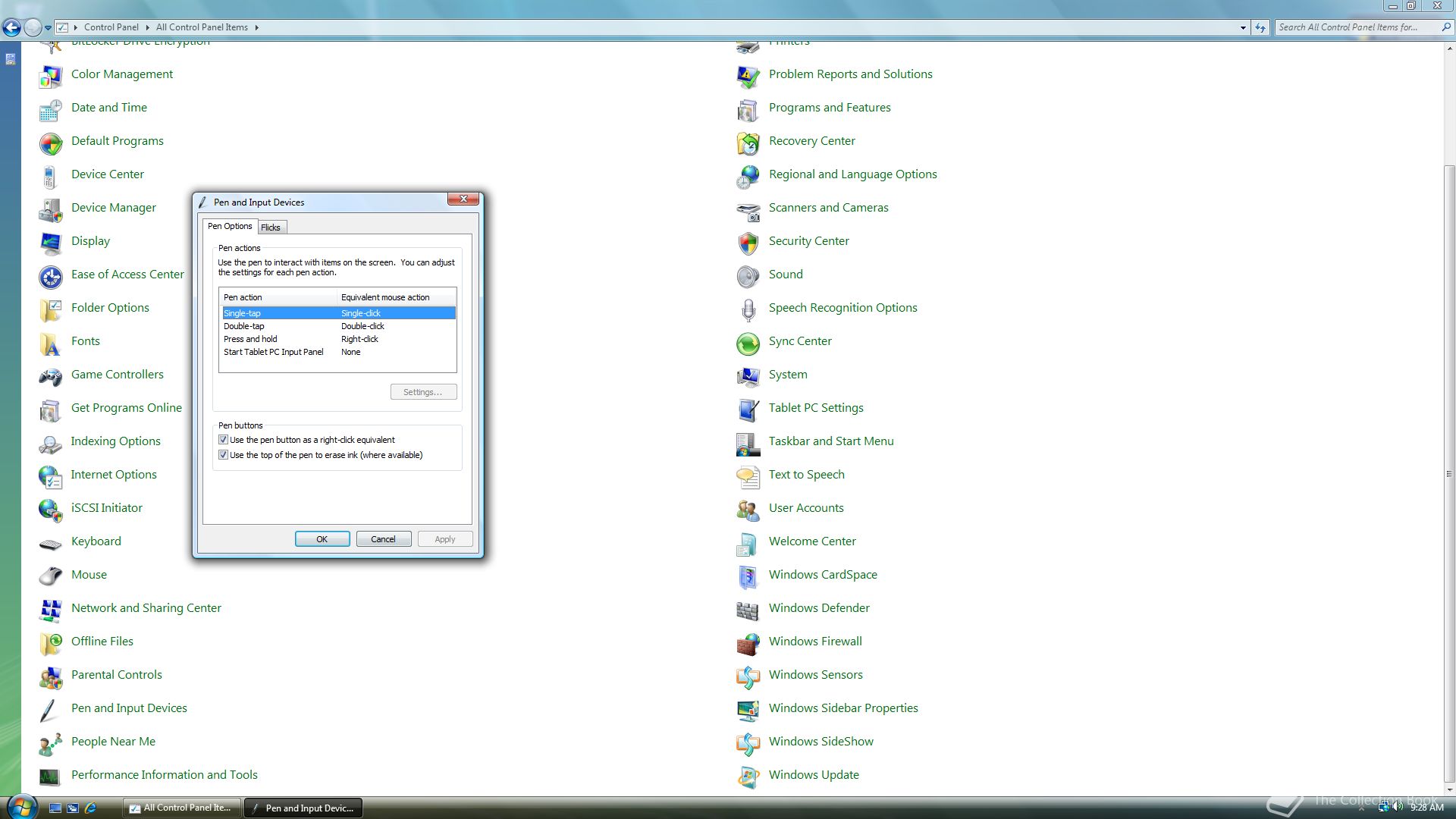Open Programs and Features link
This screenshot has width=1456, height=819.
coord(830,108)
